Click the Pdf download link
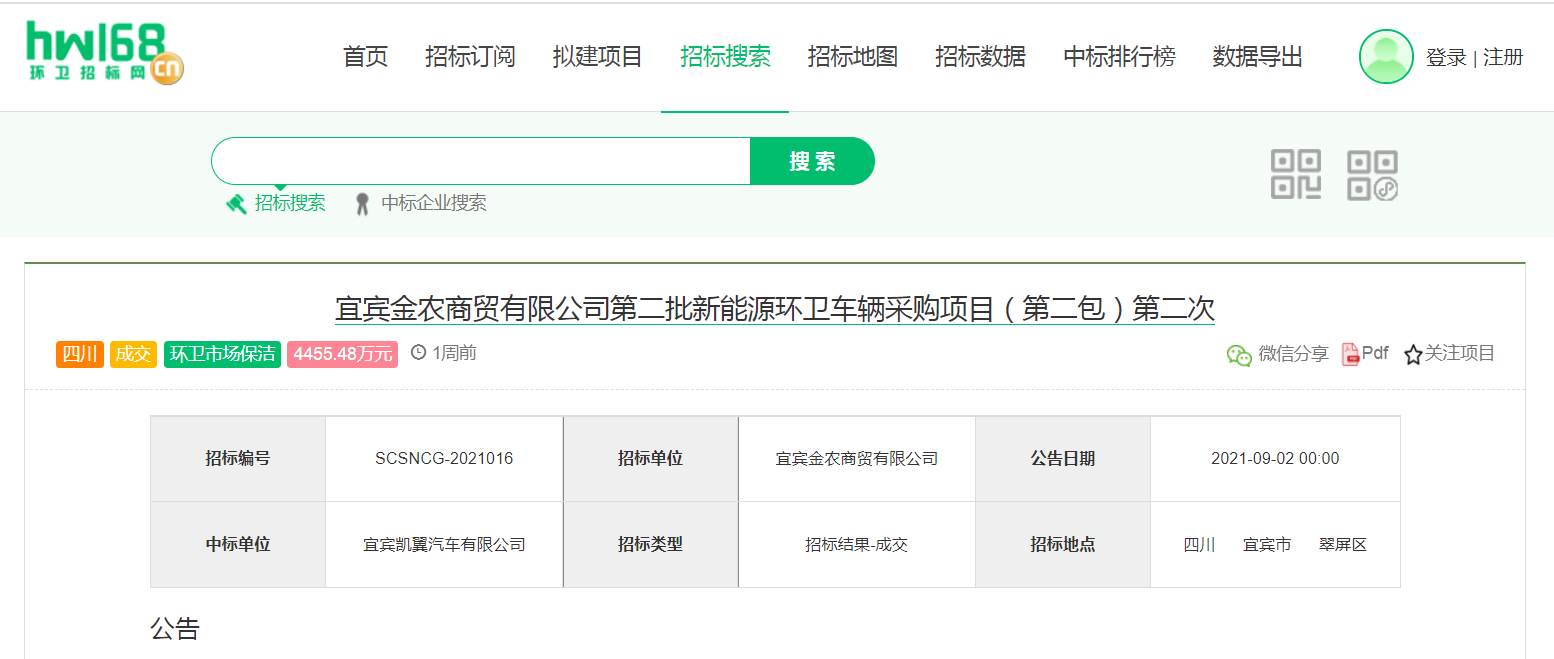Viewport: 1554px width, 659px height. pos(1375,353)
